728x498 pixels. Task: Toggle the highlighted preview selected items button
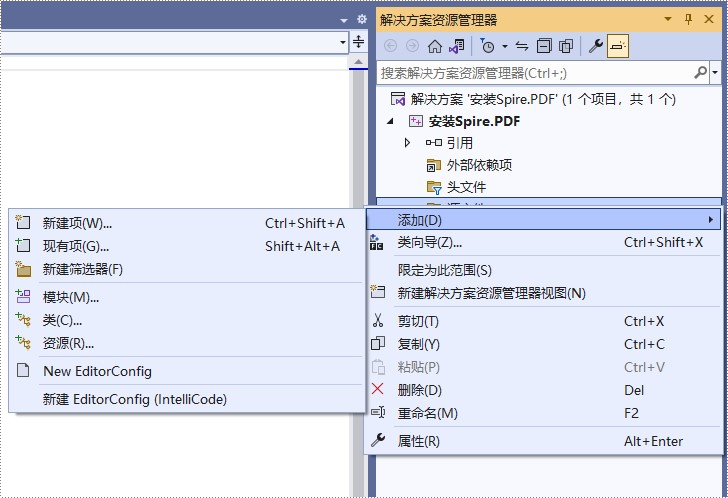click(x=618, y=46)
